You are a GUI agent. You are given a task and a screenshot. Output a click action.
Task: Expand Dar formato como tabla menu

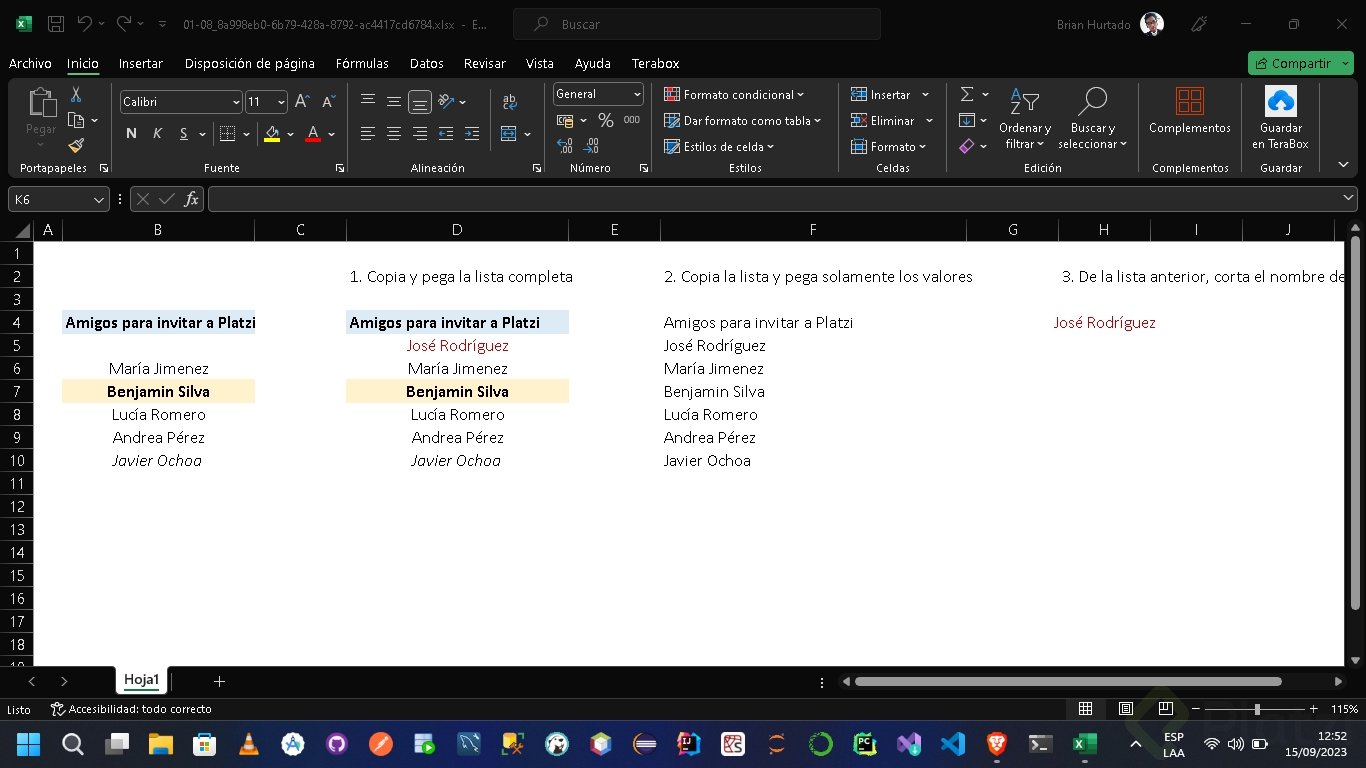[x=743, y=121]
